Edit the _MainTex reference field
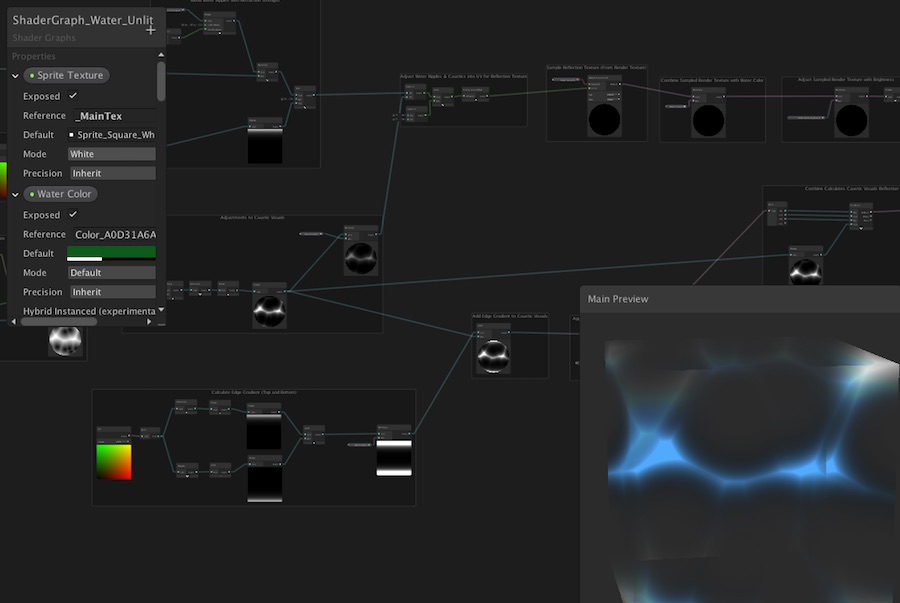This screenshot has width=900, height=603. click(x=114, y=116)
